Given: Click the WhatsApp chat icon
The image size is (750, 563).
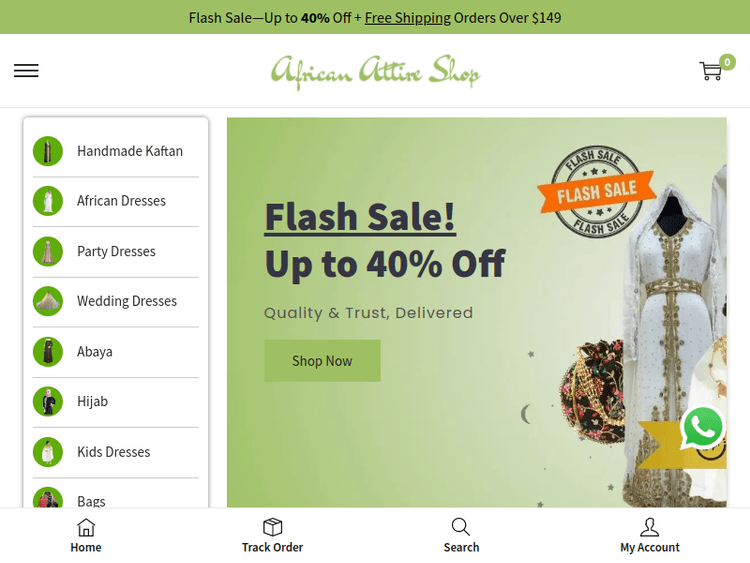Looking at the screenshot, I should coord(702,427).
